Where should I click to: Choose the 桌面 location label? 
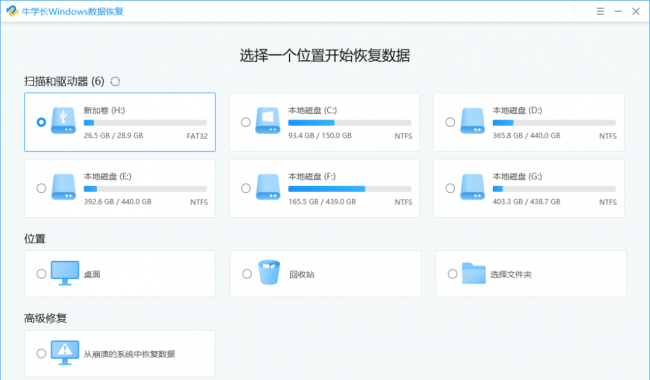tap(92, 274)
